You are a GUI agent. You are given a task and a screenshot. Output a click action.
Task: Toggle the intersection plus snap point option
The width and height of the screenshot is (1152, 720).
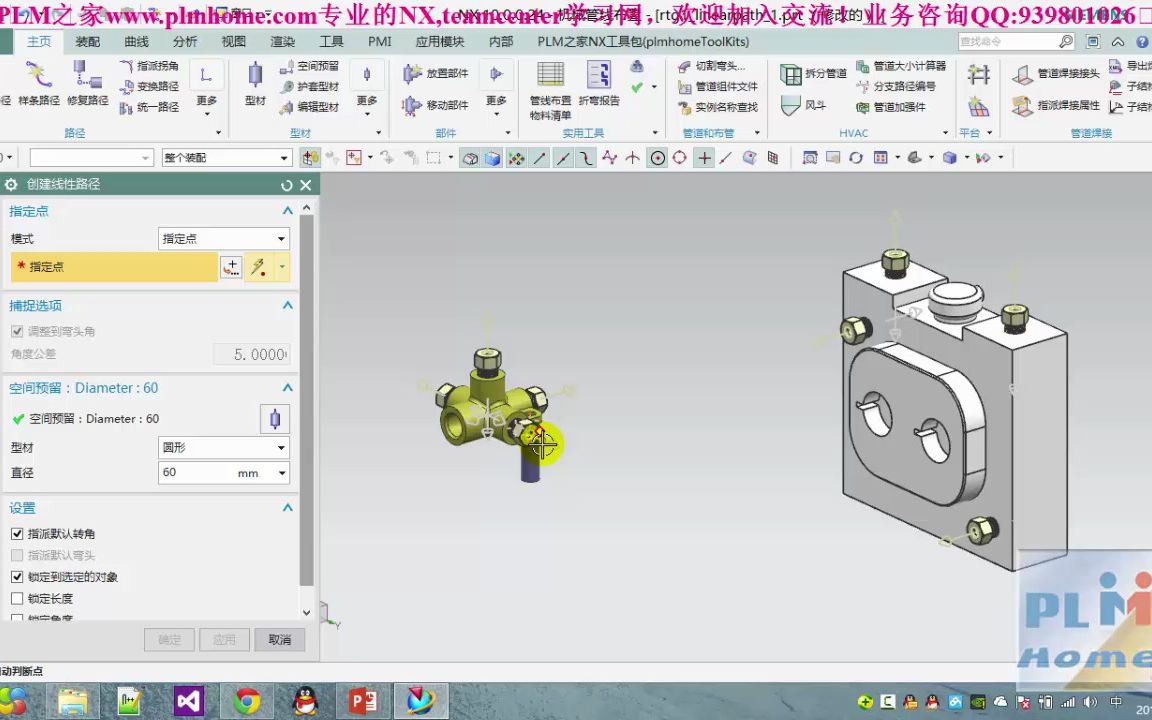[704, 157]
